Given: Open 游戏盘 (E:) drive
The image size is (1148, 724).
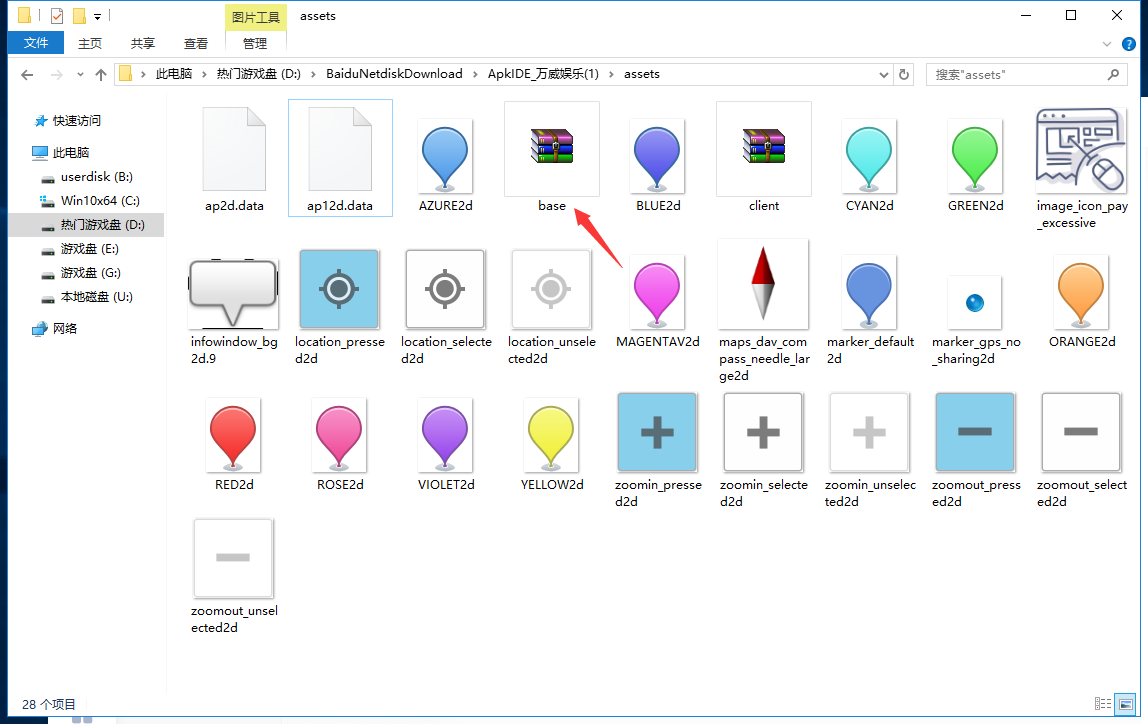Looking at the screenshot, I should [x=89, y=249].
